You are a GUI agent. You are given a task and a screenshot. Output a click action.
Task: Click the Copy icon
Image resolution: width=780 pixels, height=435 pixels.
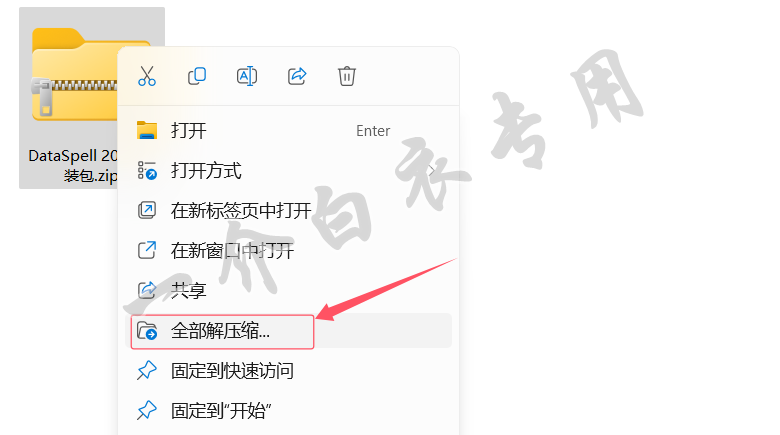click(x=197, y=76)
